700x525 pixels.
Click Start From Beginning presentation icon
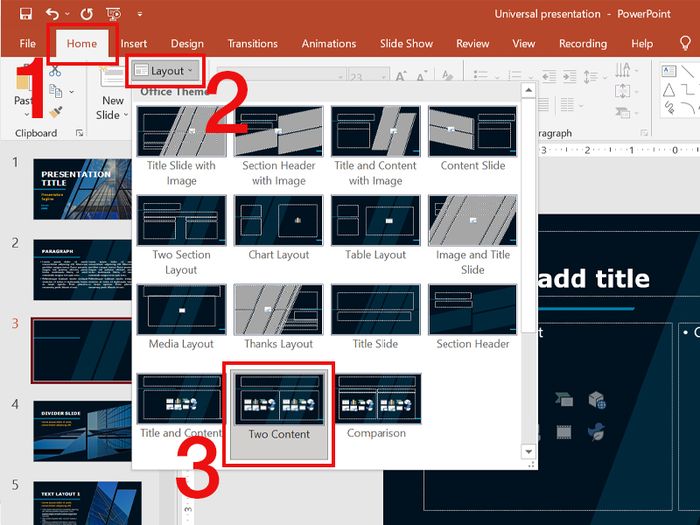(113, 14)
